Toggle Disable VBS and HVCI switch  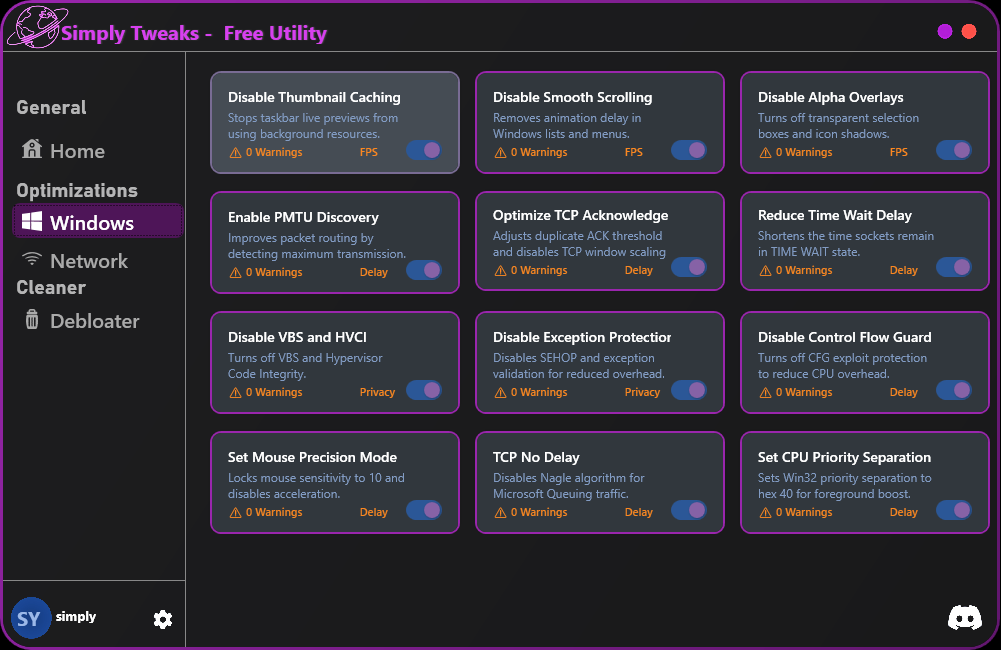424,390
